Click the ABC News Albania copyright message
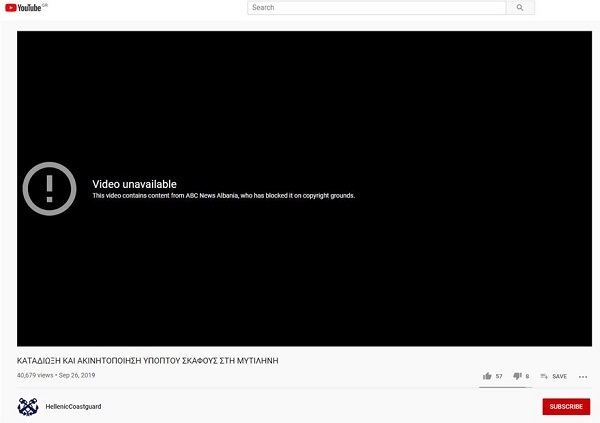The height and width of the screenshot is (423, 600). click(x=223, y=196)
